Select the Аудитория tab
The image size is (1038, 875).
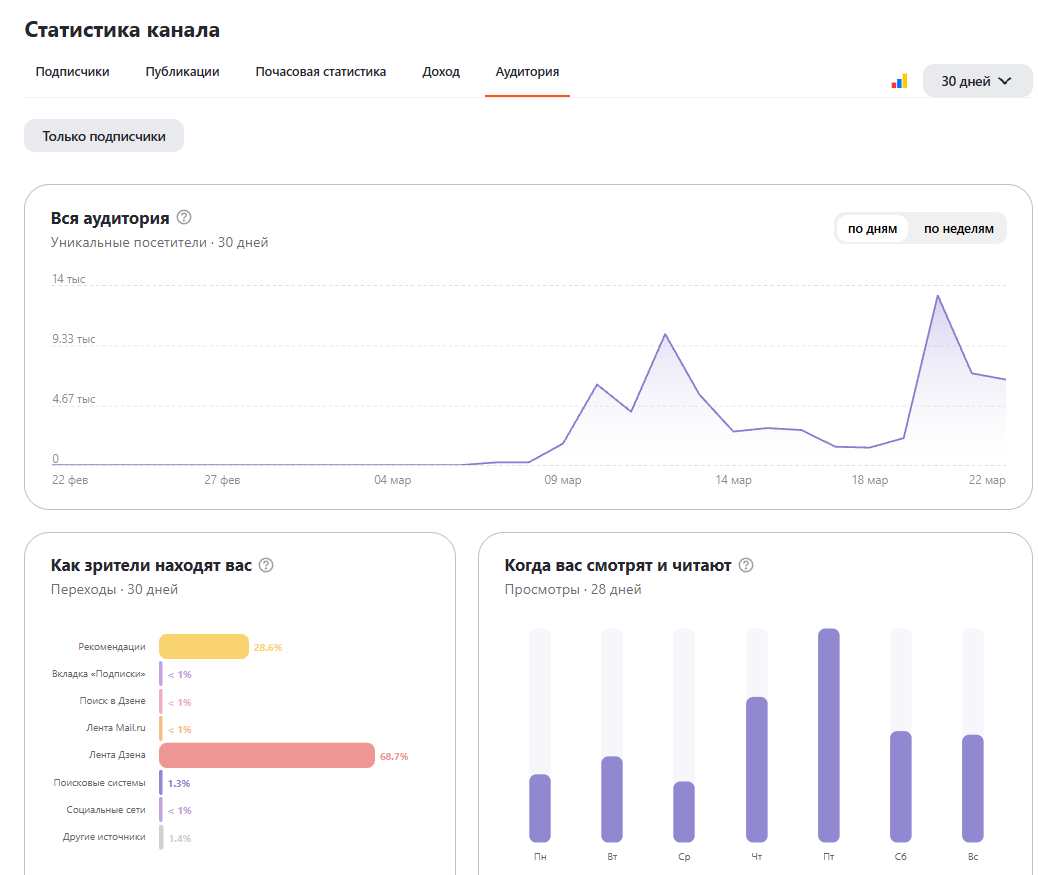tap(527, 72)
